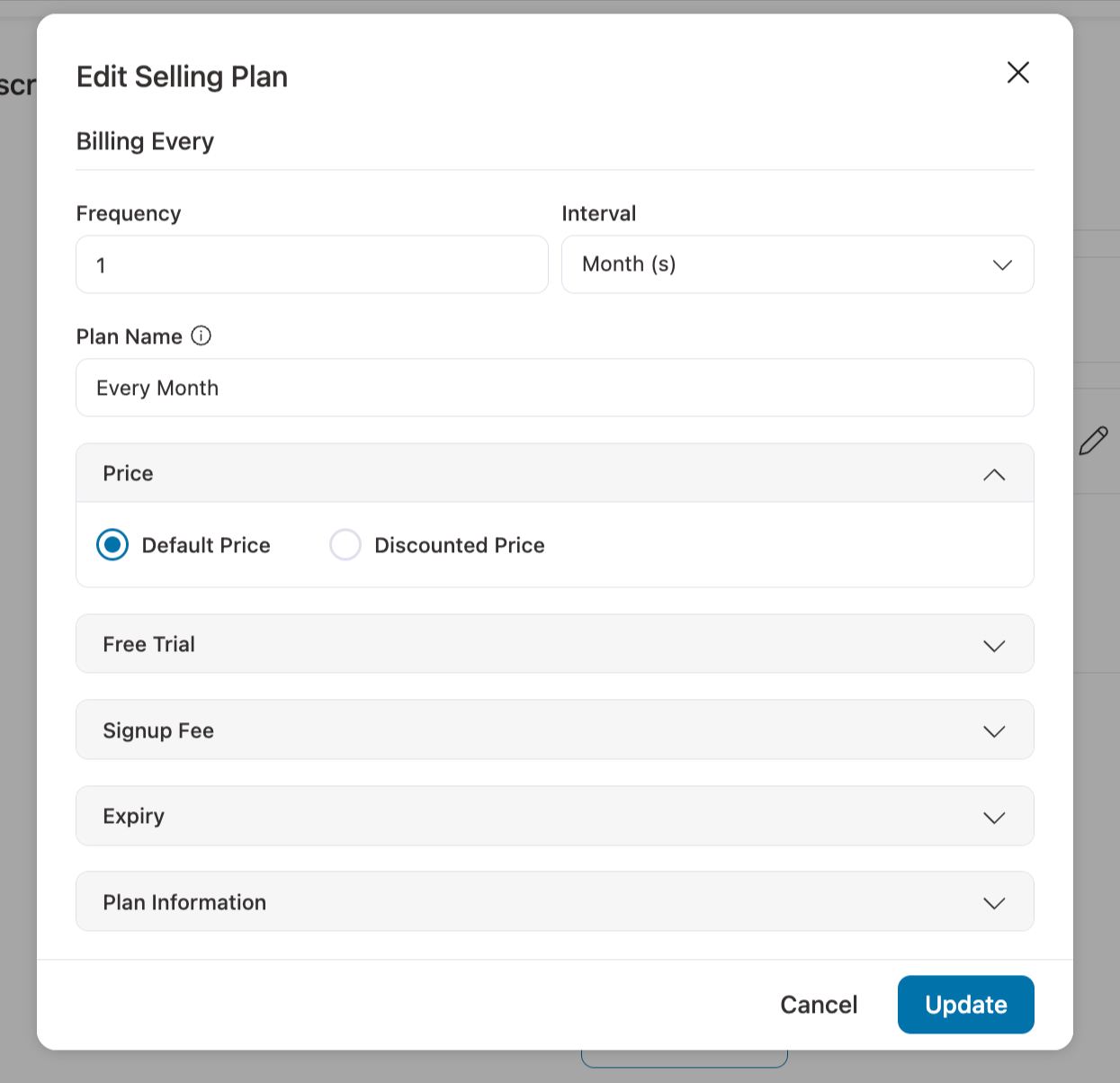Click the upward chevron on the Price section
The image size is (1120, 1083).
pyautogui.click(x=994, y=474)
